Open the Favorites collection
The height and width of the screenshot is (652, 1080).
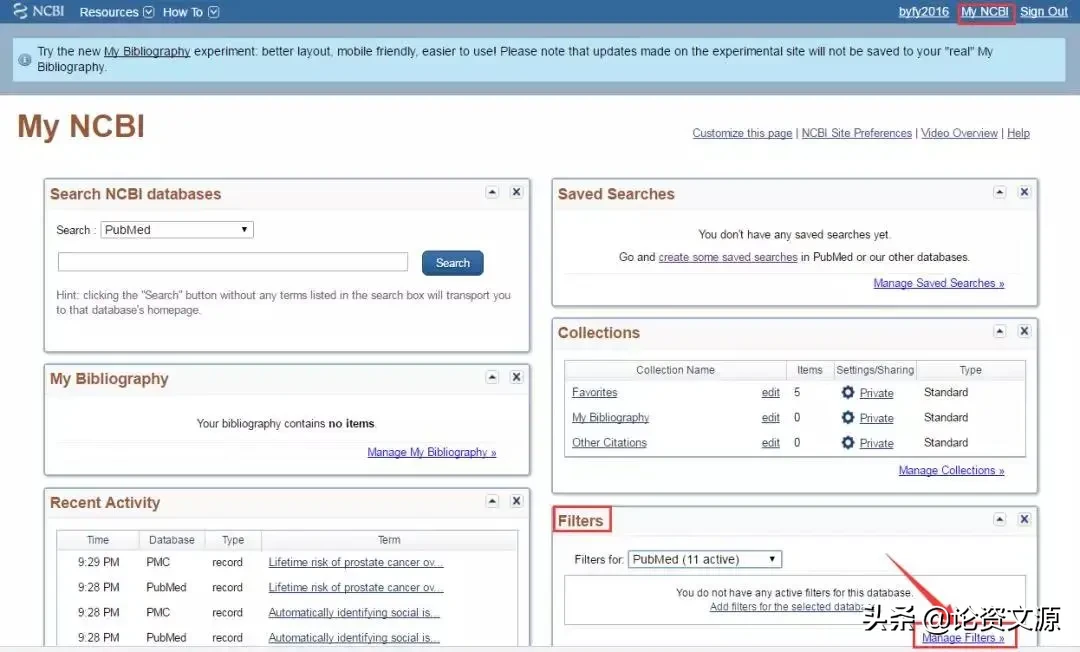tap(594, 392)
